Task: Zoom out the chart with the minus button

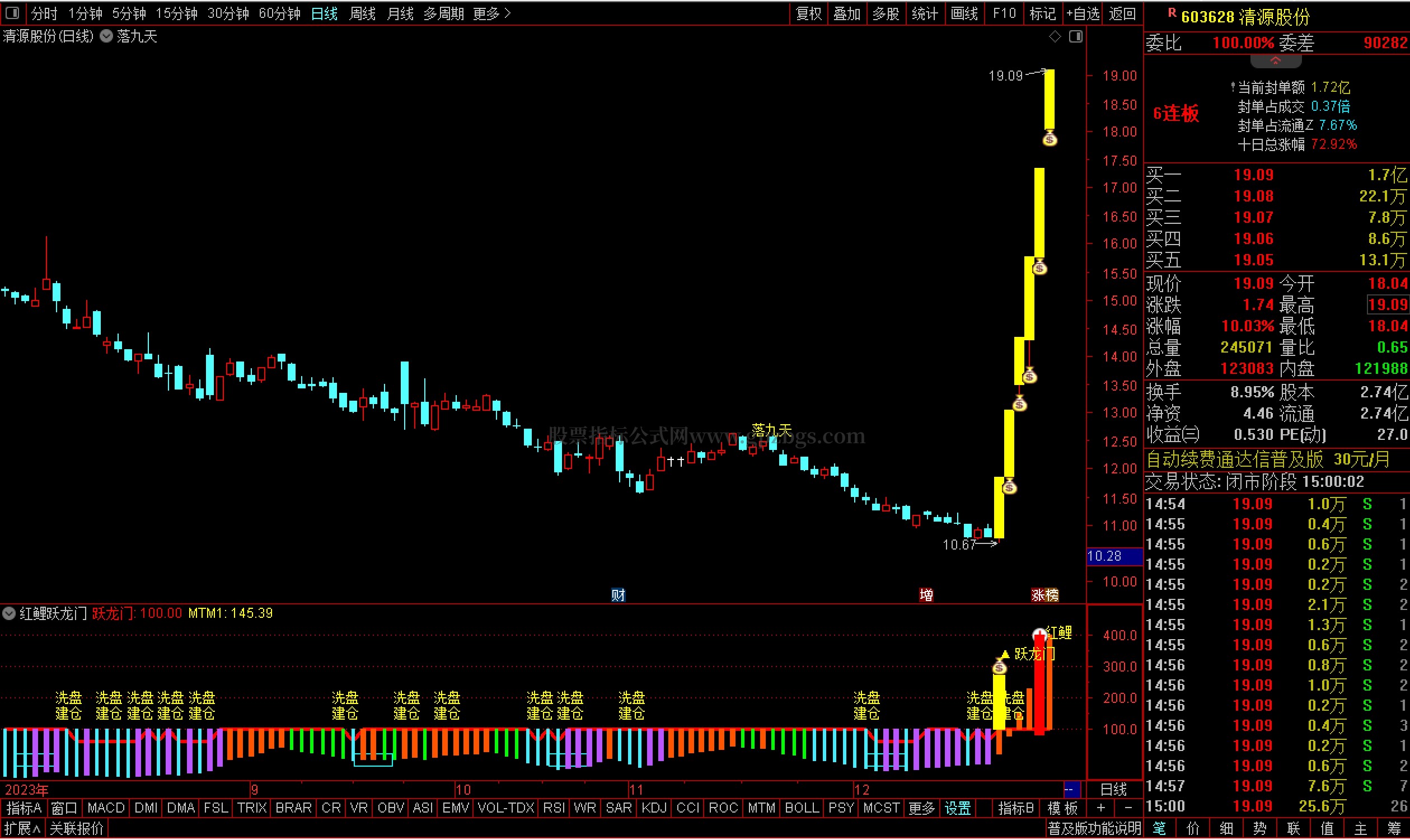Action: tap(1127, 808)
